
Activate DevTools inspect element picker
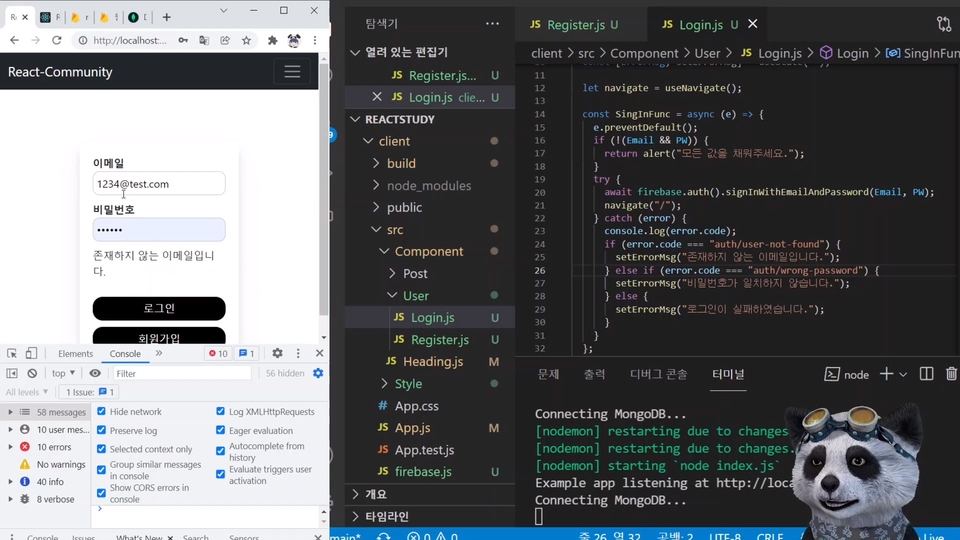pyautogui.click(x=12, y=353)
